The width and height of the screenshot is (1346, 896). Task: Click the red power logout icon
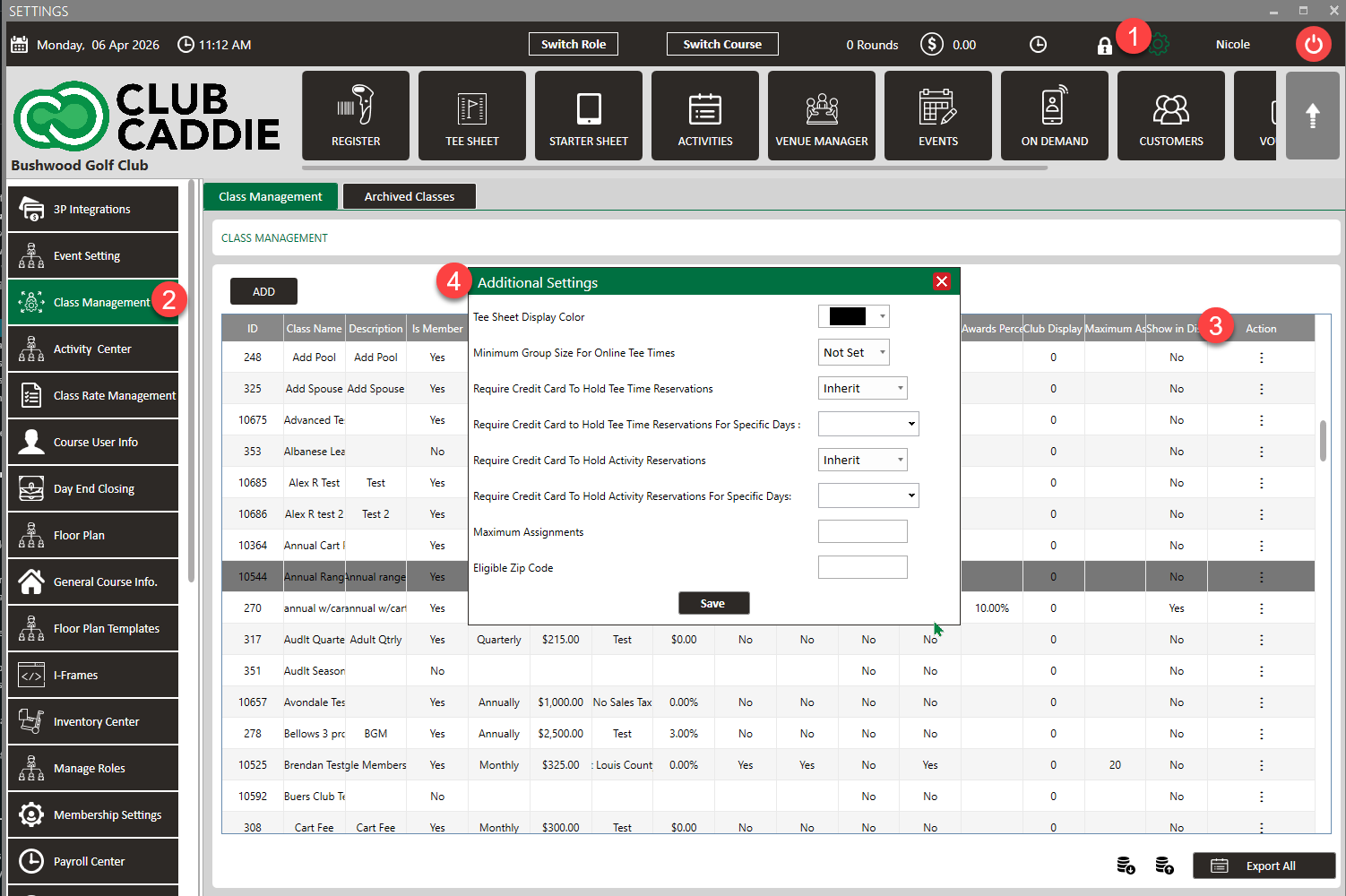tap(1313, 44)
